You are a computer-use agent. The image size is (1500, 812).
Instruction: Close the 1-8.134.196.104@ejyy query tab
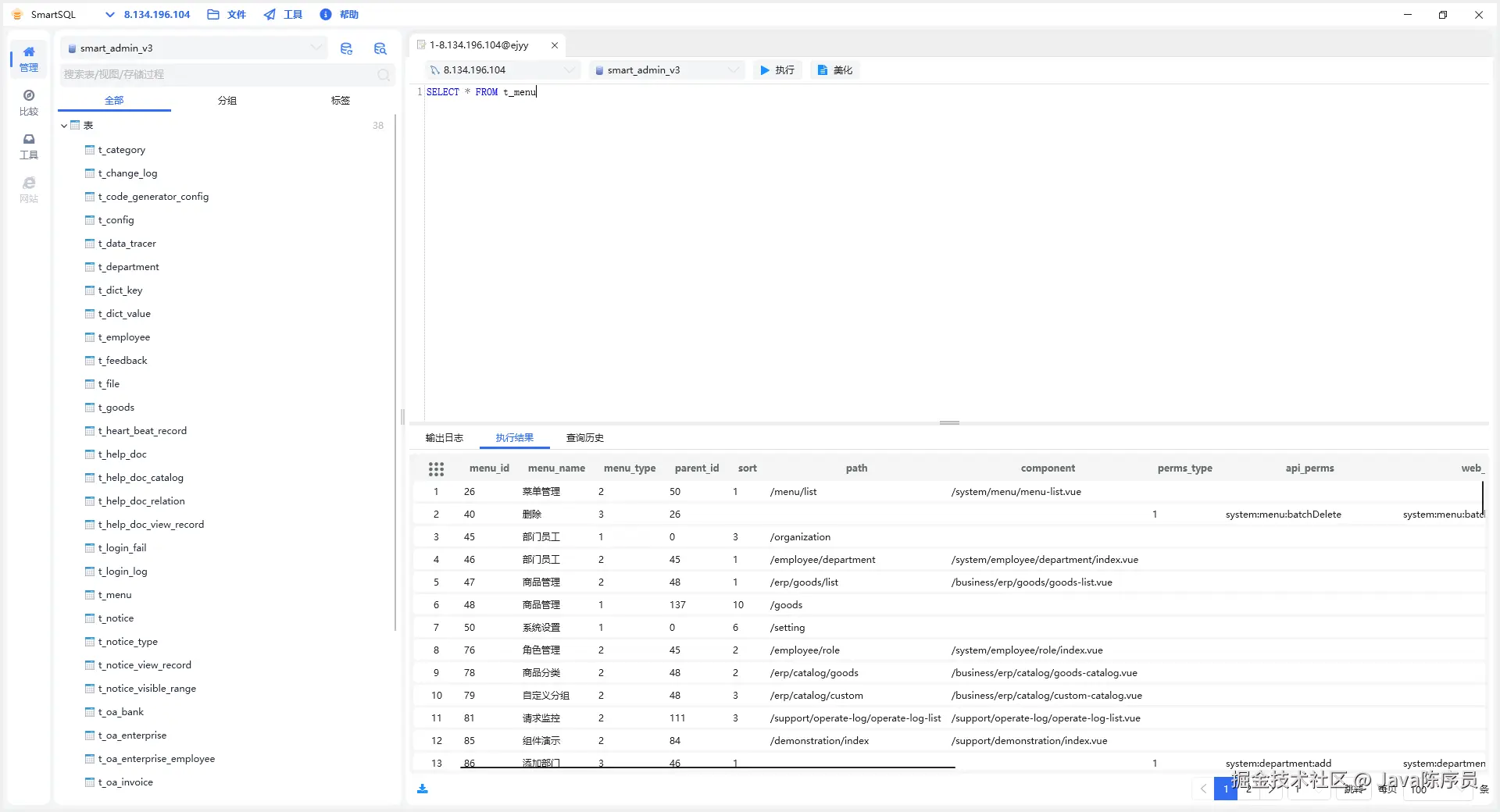555,45
